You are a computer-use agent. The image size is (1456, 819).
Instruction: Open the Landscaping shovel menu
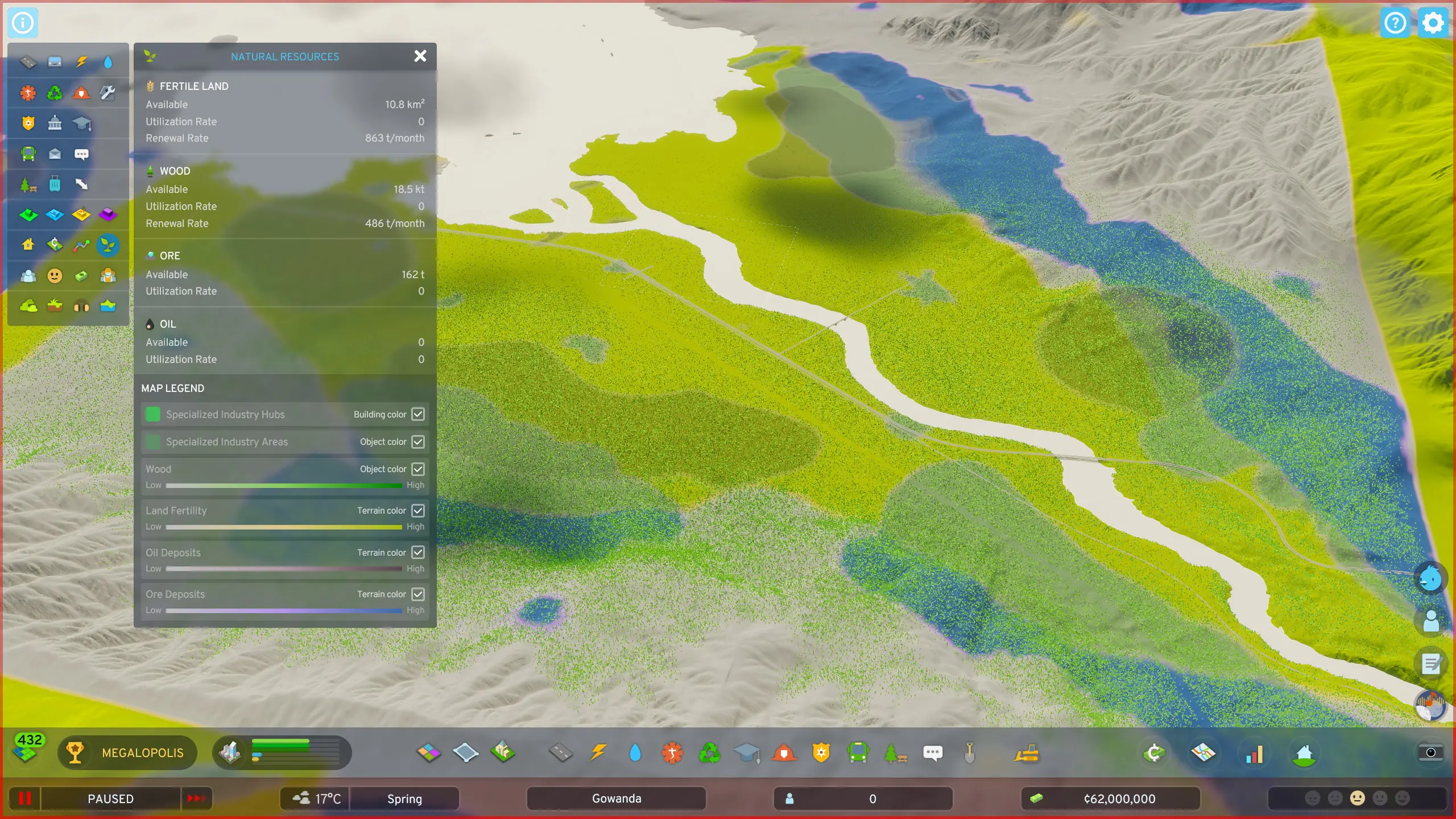[970, 753]
